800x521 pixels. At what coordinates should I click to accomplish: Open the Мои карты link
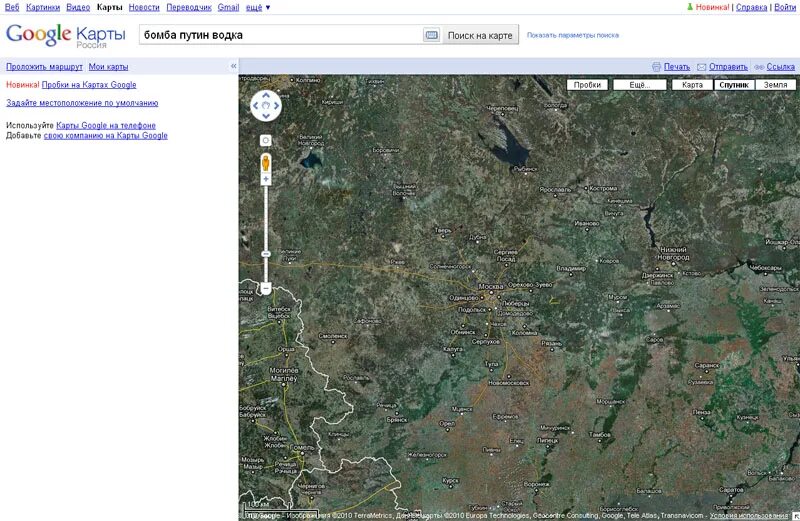coord(108,66)
